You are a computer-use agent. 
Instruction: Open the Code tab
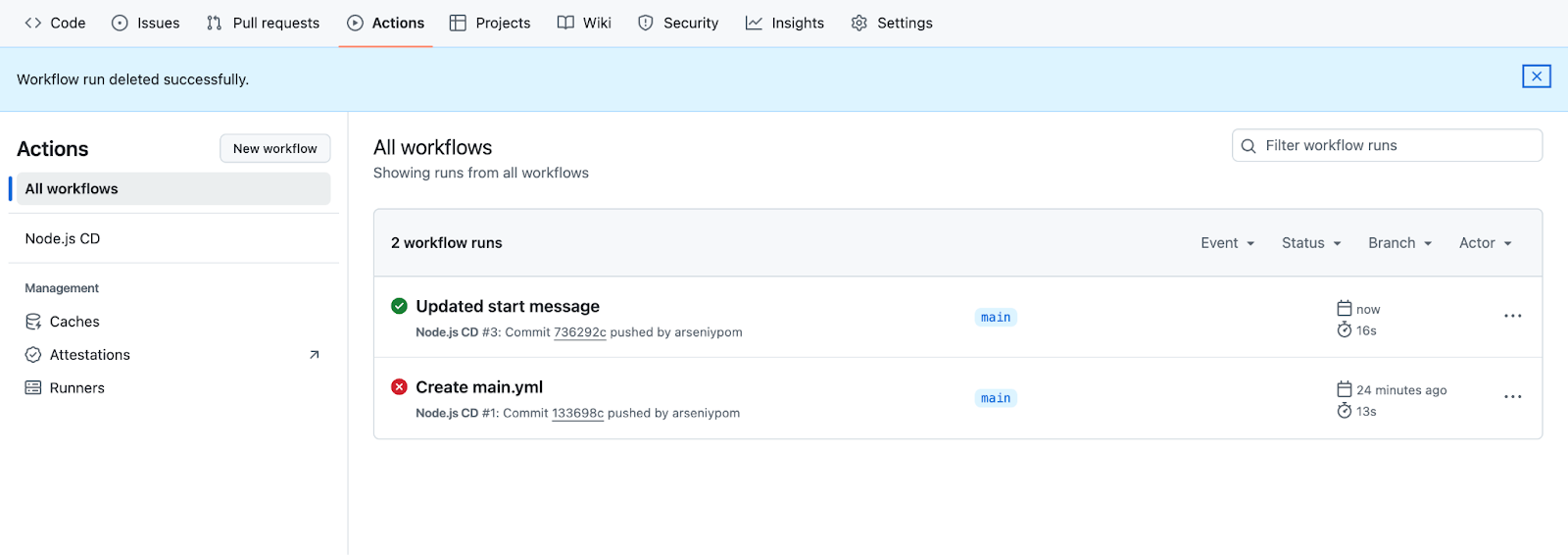[55, 23]
